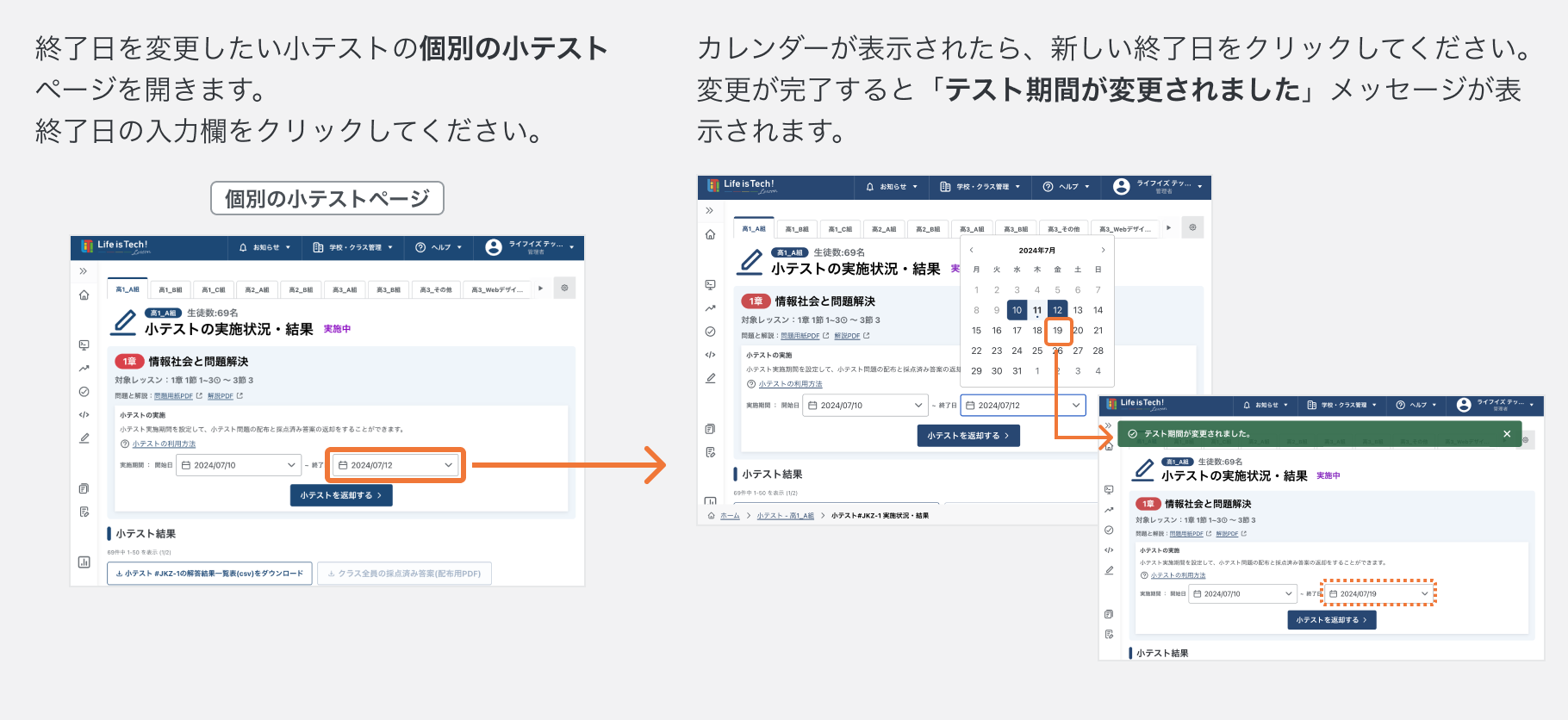Pick July 23 in the calendar
Screen dimensions: 1568x720
tap(997, 351)
